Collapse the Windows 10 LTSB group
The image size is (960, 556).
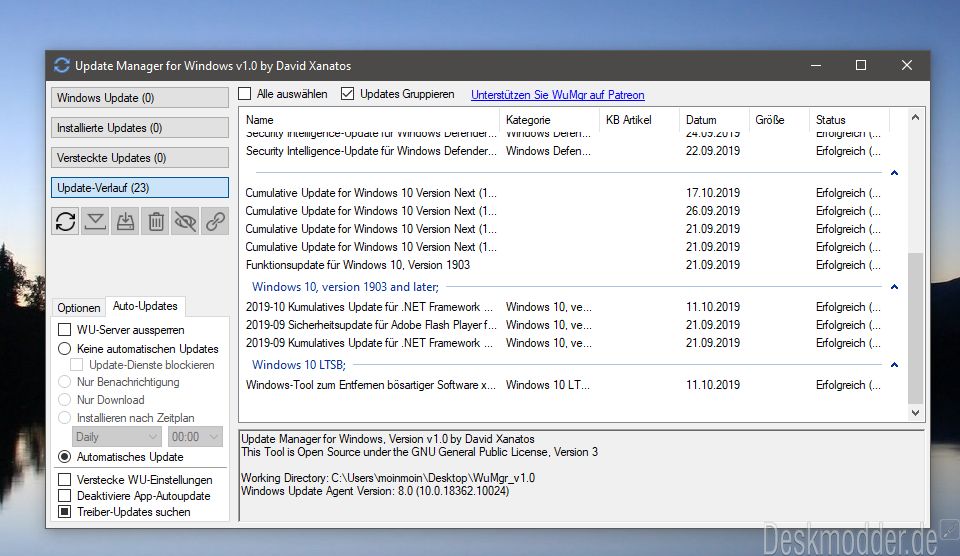(894, 365)
